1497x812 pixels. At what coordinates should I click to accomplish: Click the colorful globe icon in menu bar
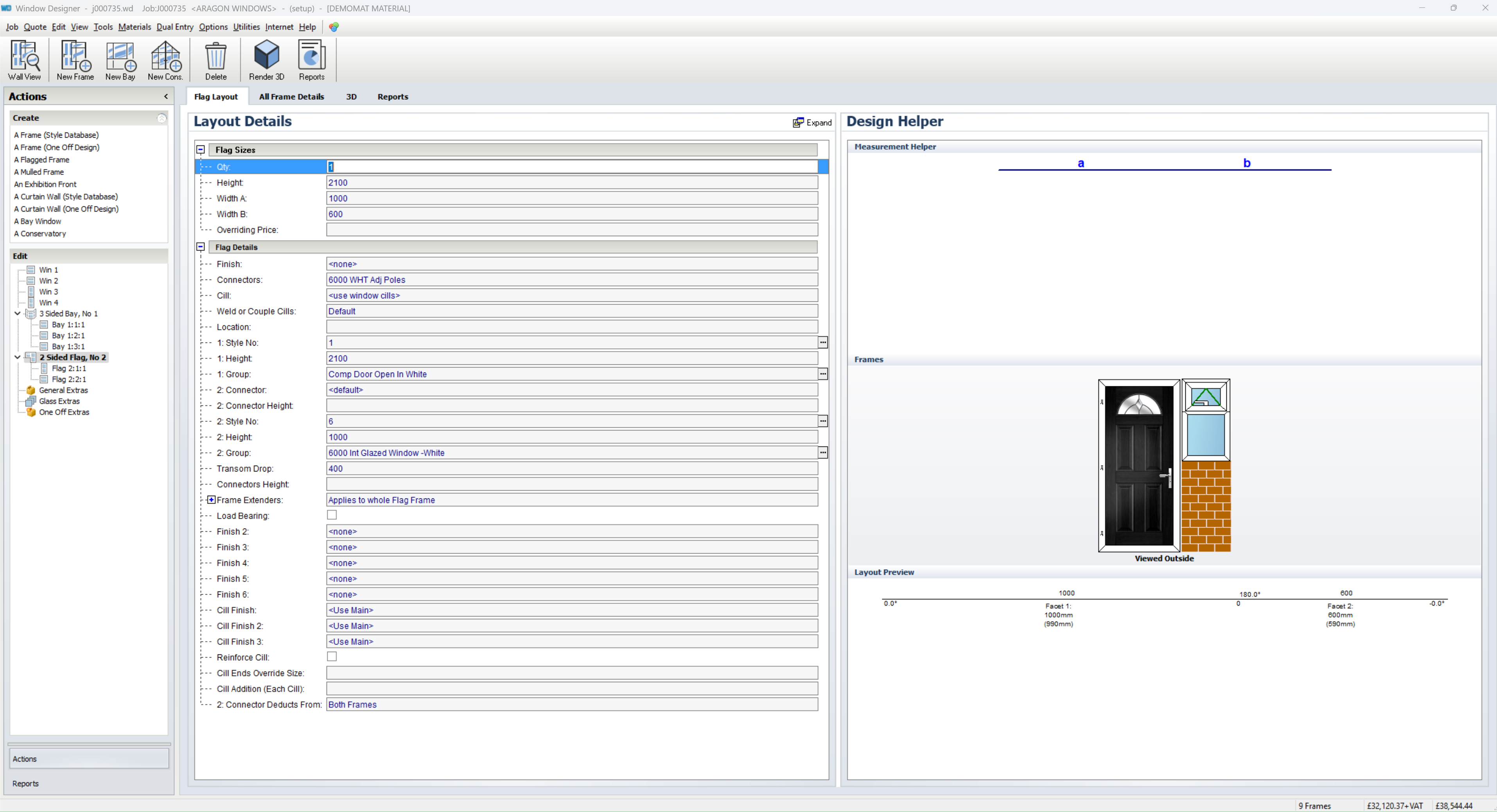click(334, 27)
